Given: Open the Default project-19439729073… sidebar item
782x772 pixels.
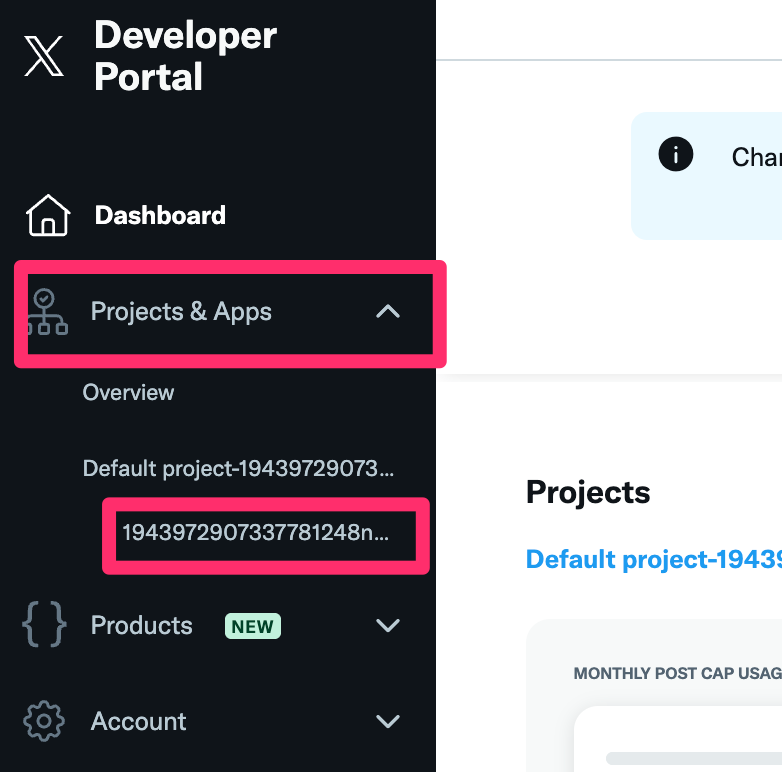Looking at the screenshot, I should click(x=238, y=469).
